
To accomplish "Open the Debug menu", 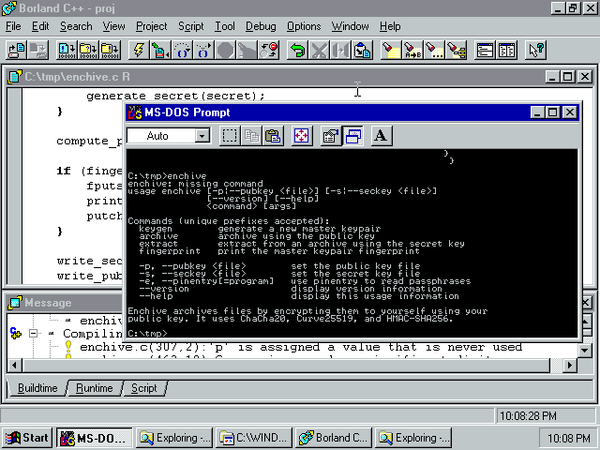I will point(261,26).
